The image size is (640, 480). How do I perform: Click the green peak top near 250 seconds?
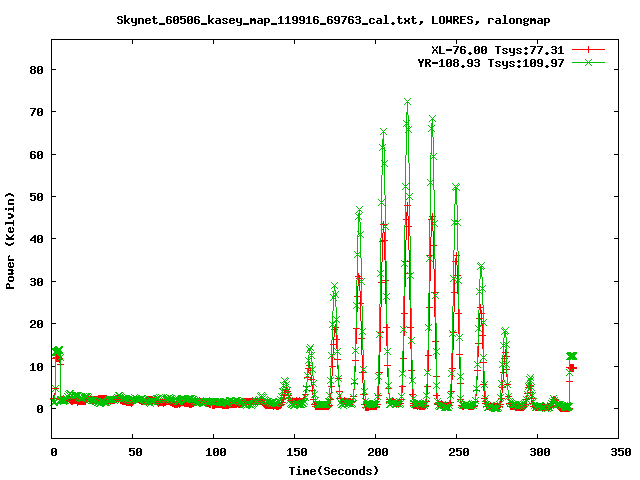tap(456, 187)
